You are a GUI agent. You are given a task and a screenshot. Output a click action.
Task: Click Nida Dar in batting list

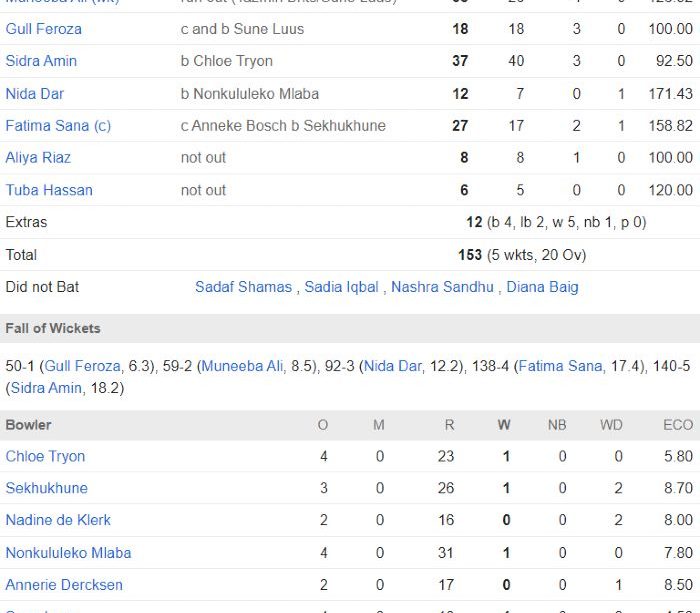[x=34, y=94]
